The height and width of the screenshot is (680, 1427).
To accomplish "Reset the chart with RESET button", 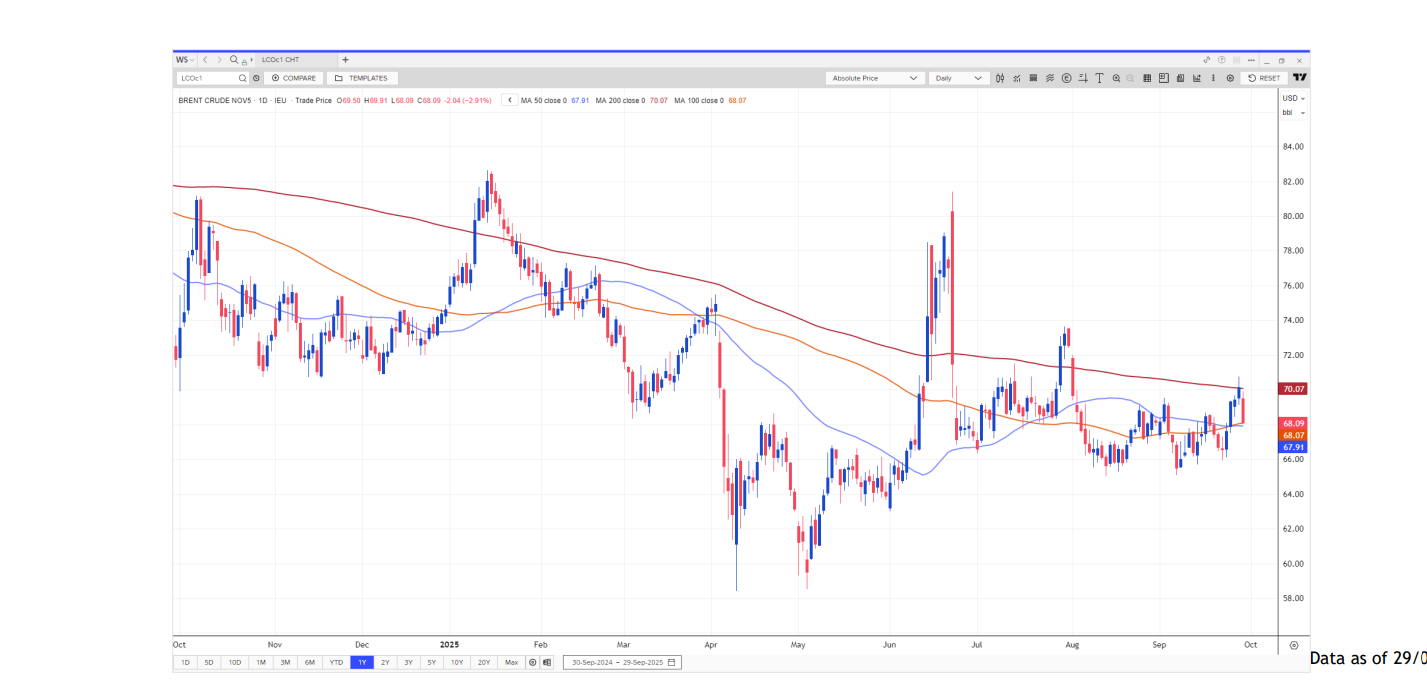I will (x=1264, y=78).
